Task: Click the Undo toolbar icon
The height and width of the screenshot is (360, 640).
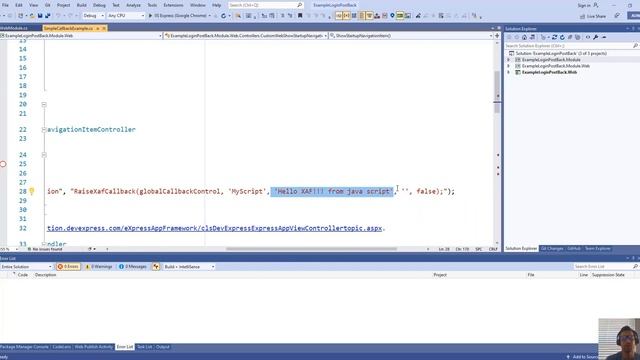Action: [58, 16]
